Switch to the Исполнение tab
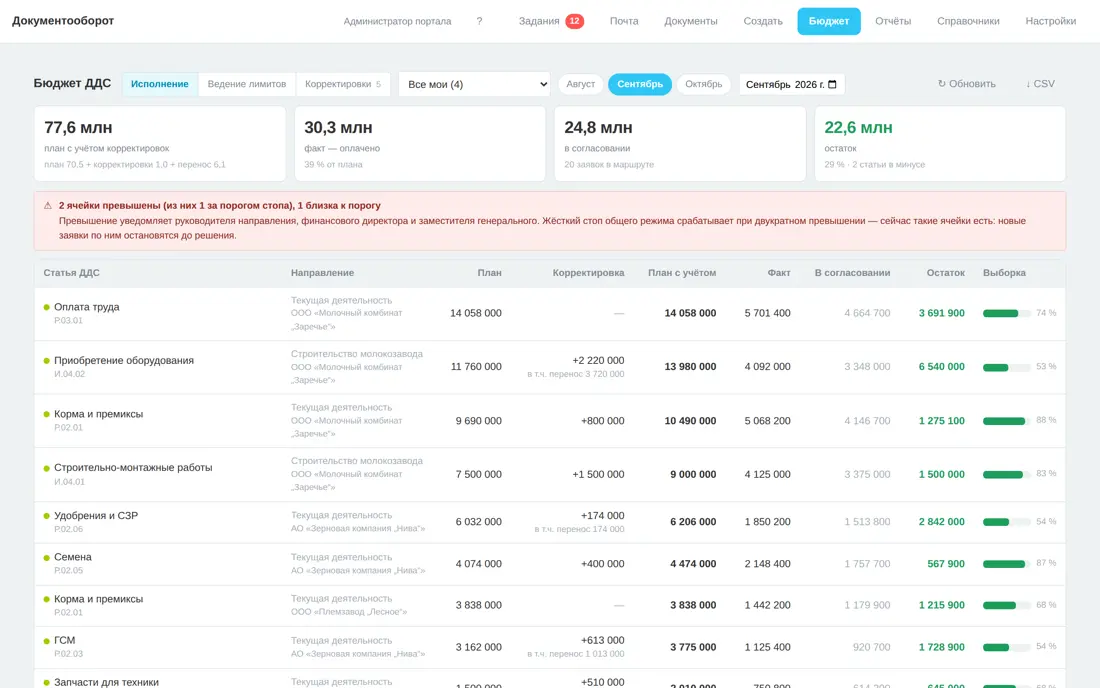 (x=160, y=84)
